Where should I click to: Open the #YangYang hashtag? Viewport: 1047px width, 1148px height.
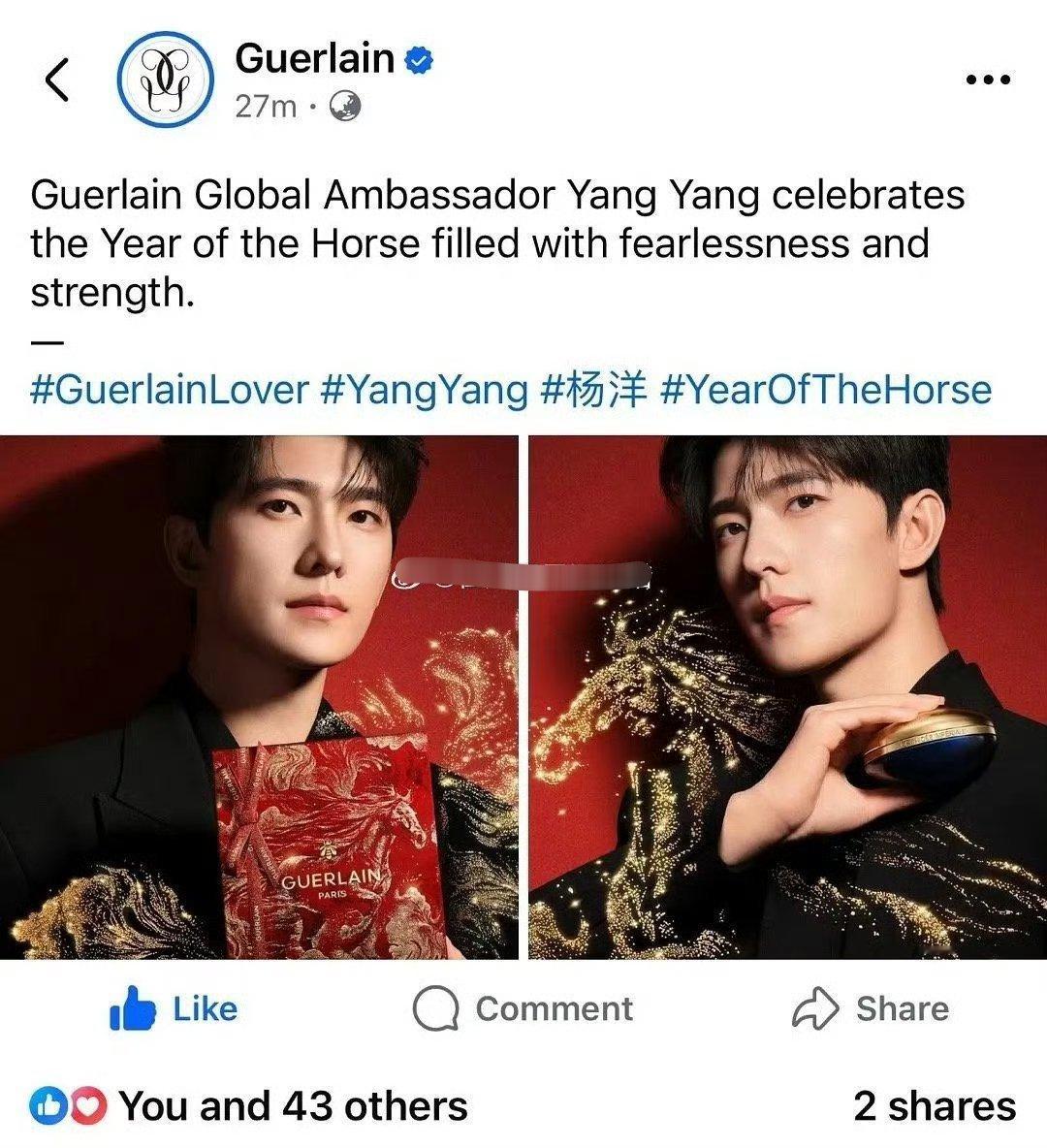coord(425,390)
